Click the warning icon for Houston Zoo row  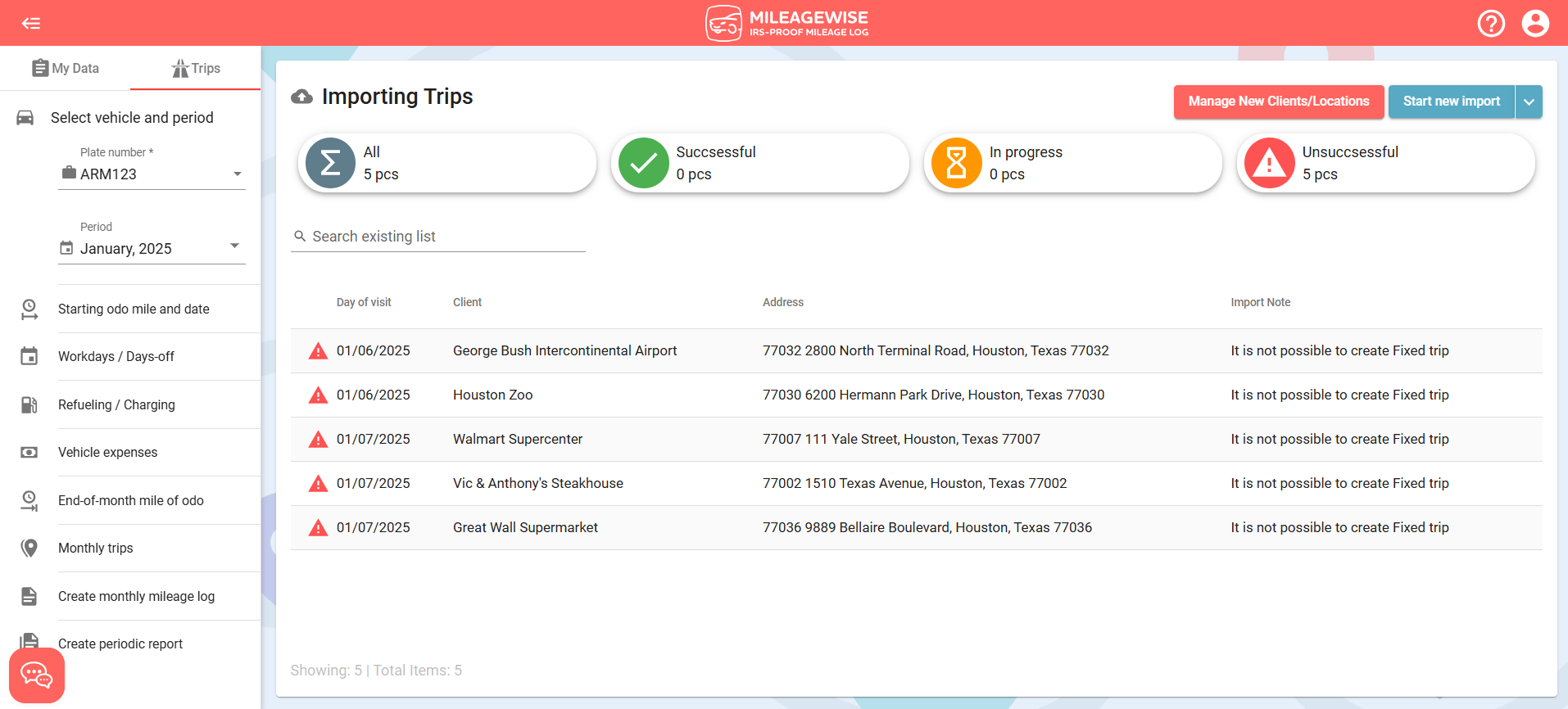click(x=318, y=395)
